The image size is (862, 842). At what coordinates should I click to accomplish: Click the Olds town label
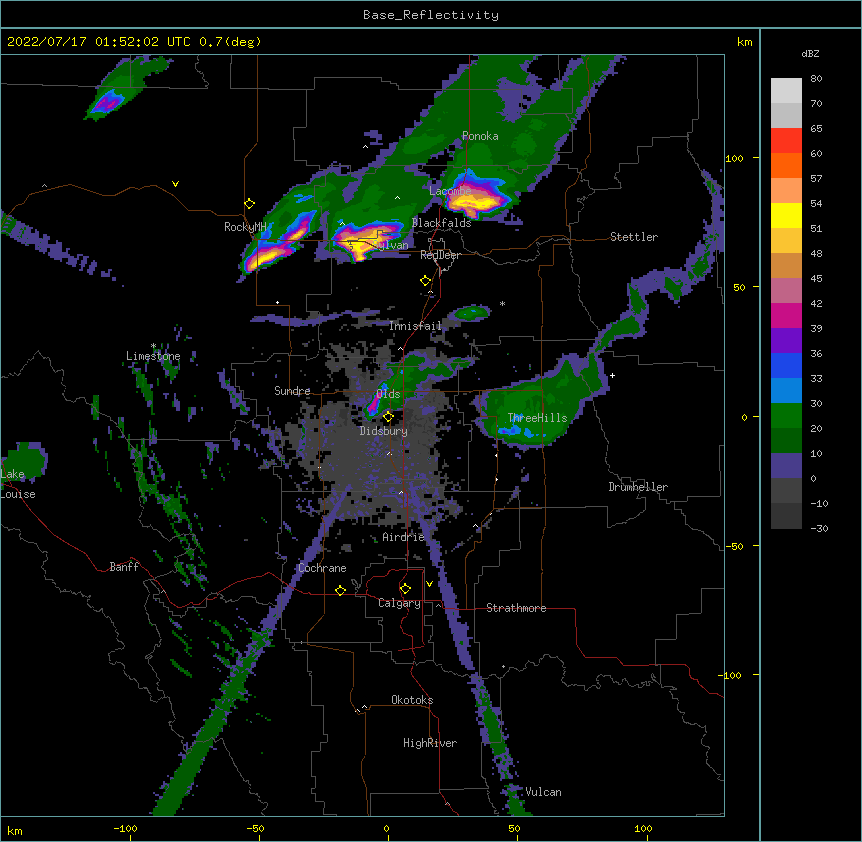pos(388,394)
